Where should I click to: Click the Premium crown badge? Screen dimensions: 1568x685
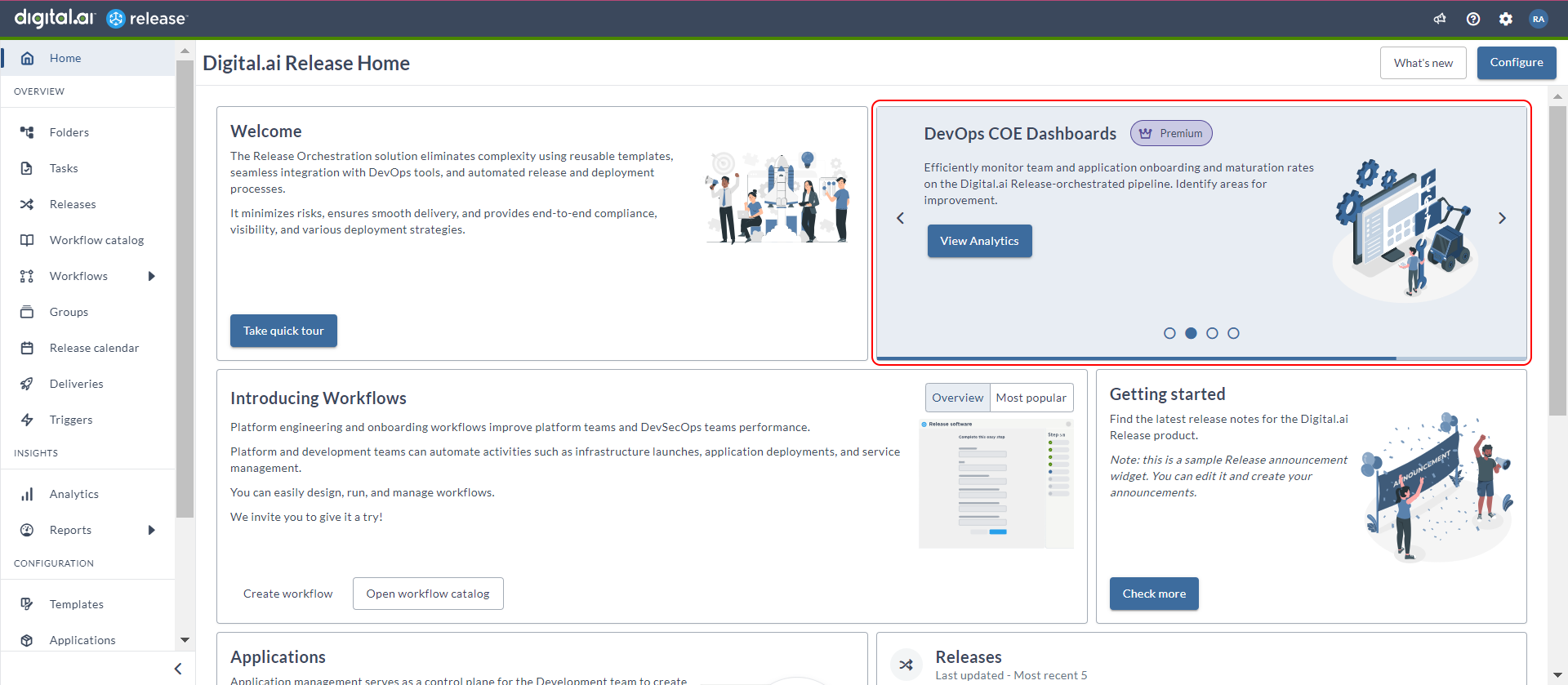click(x=1171, y=133)
